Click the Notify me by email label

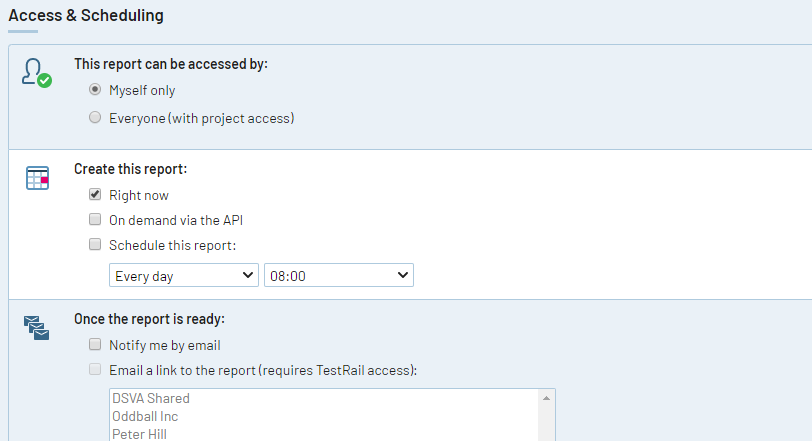[165, 345]
